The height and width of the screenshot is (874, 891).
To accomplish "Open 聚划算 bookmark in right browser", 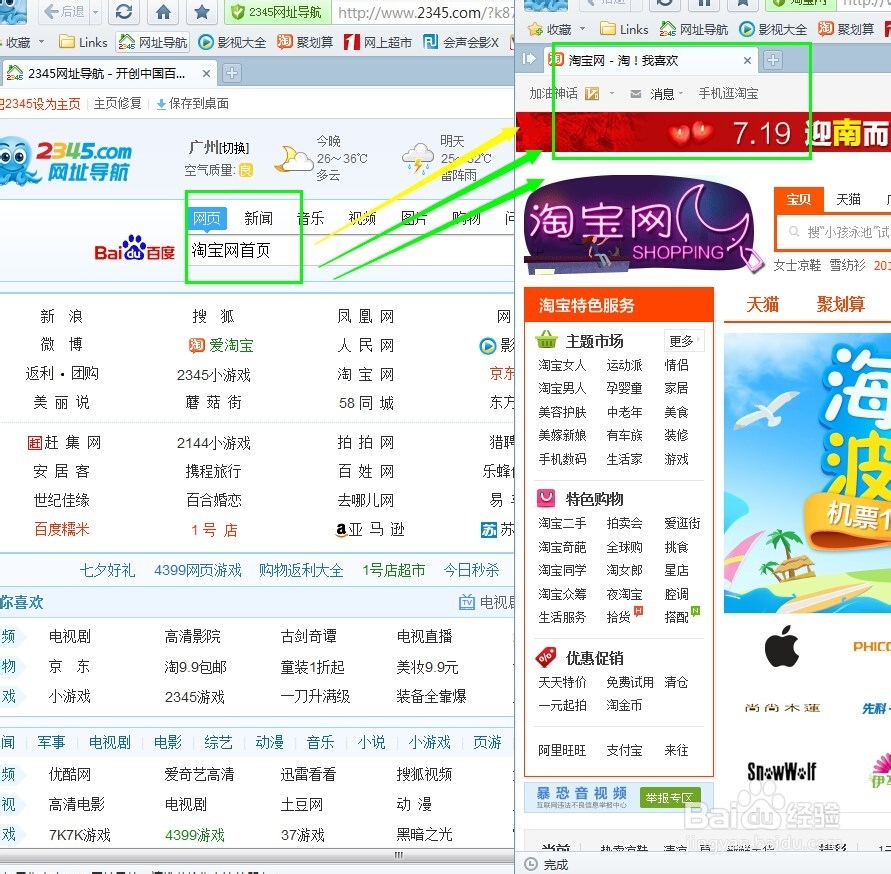I will click(846, 29).
